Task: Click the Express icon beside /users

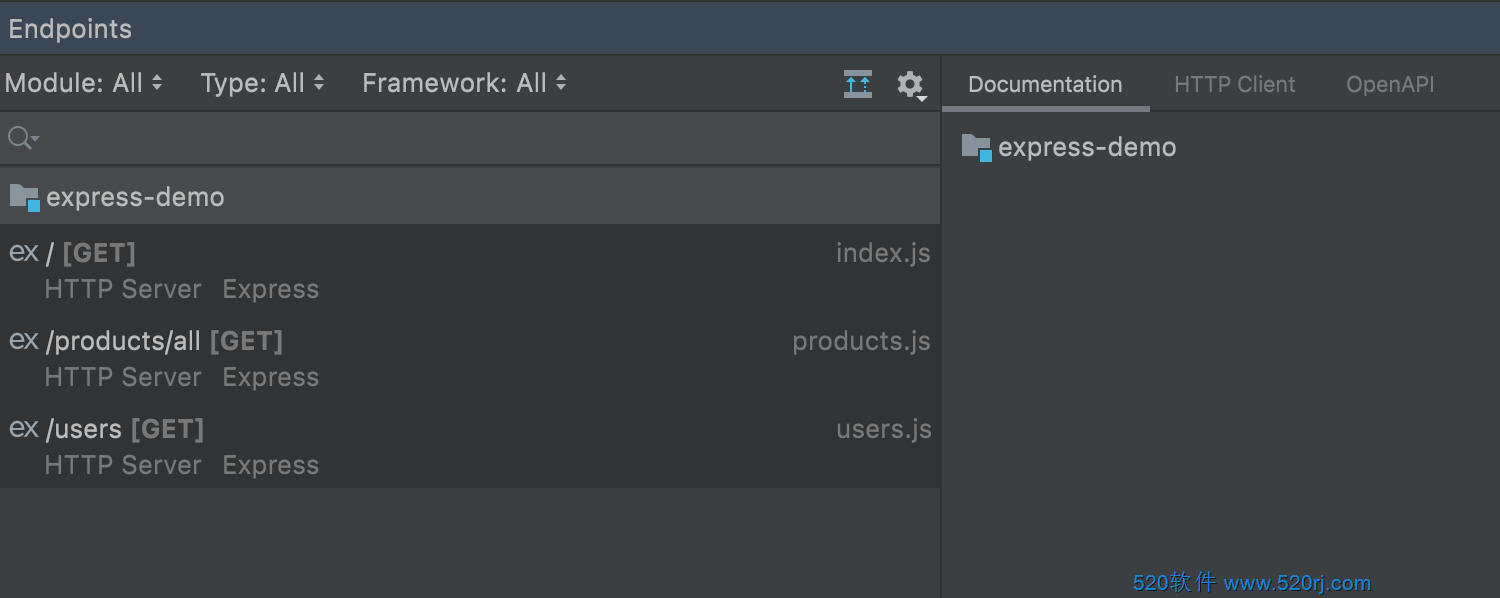Action: [x=24, y=429]
